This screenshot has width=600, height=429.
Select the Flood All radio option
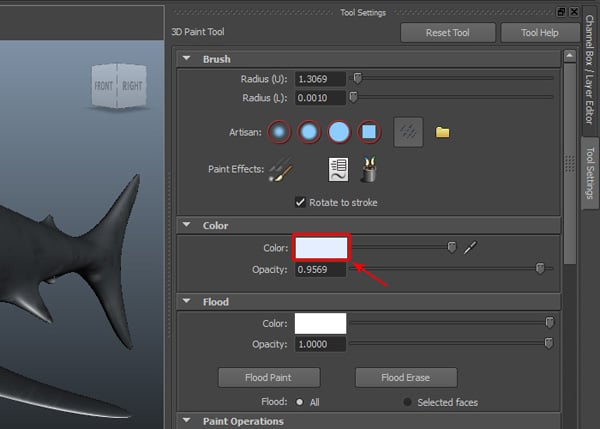tap(301, 402)
